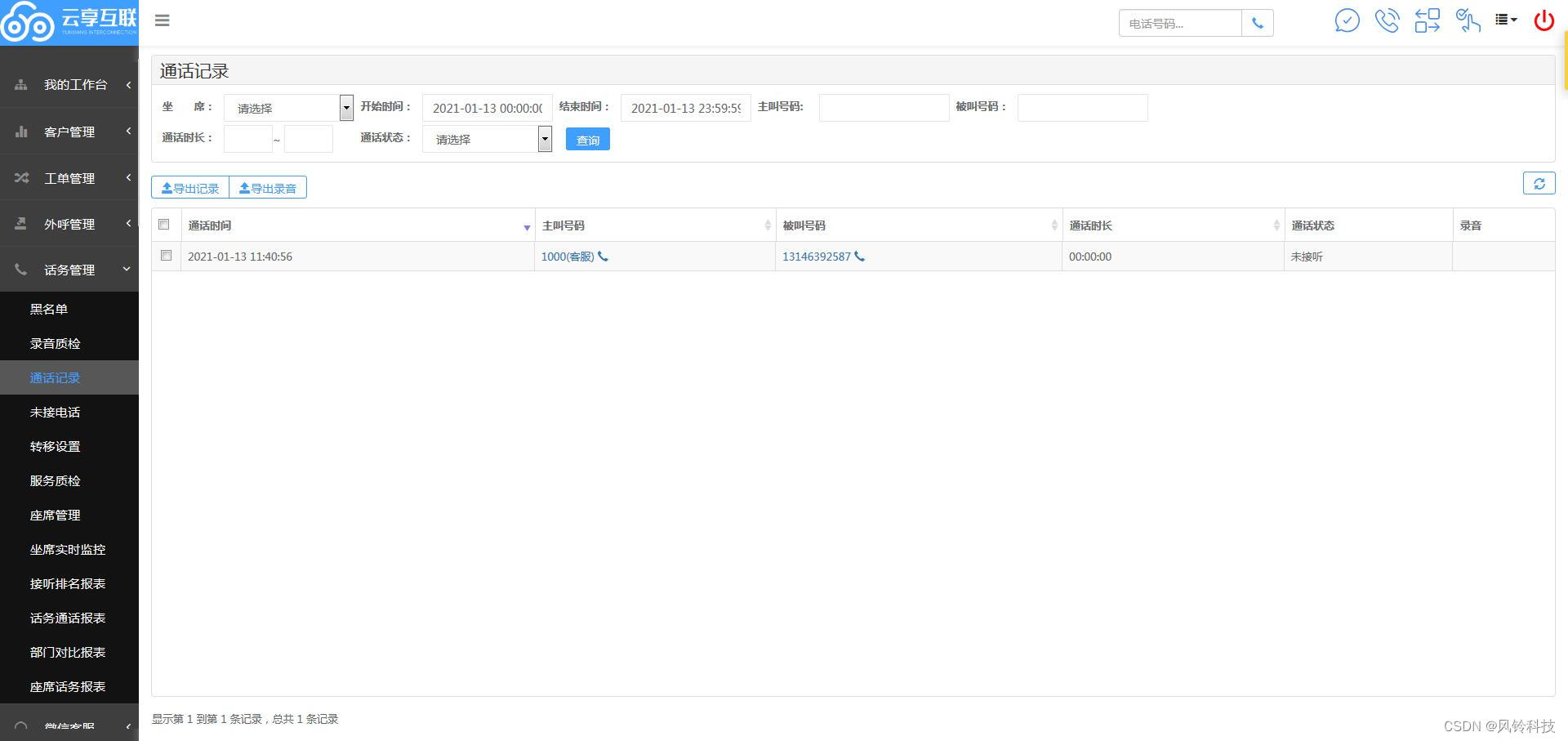Open caller link 1000(客服)
The image size is (1568, 741).
(568, 257)
